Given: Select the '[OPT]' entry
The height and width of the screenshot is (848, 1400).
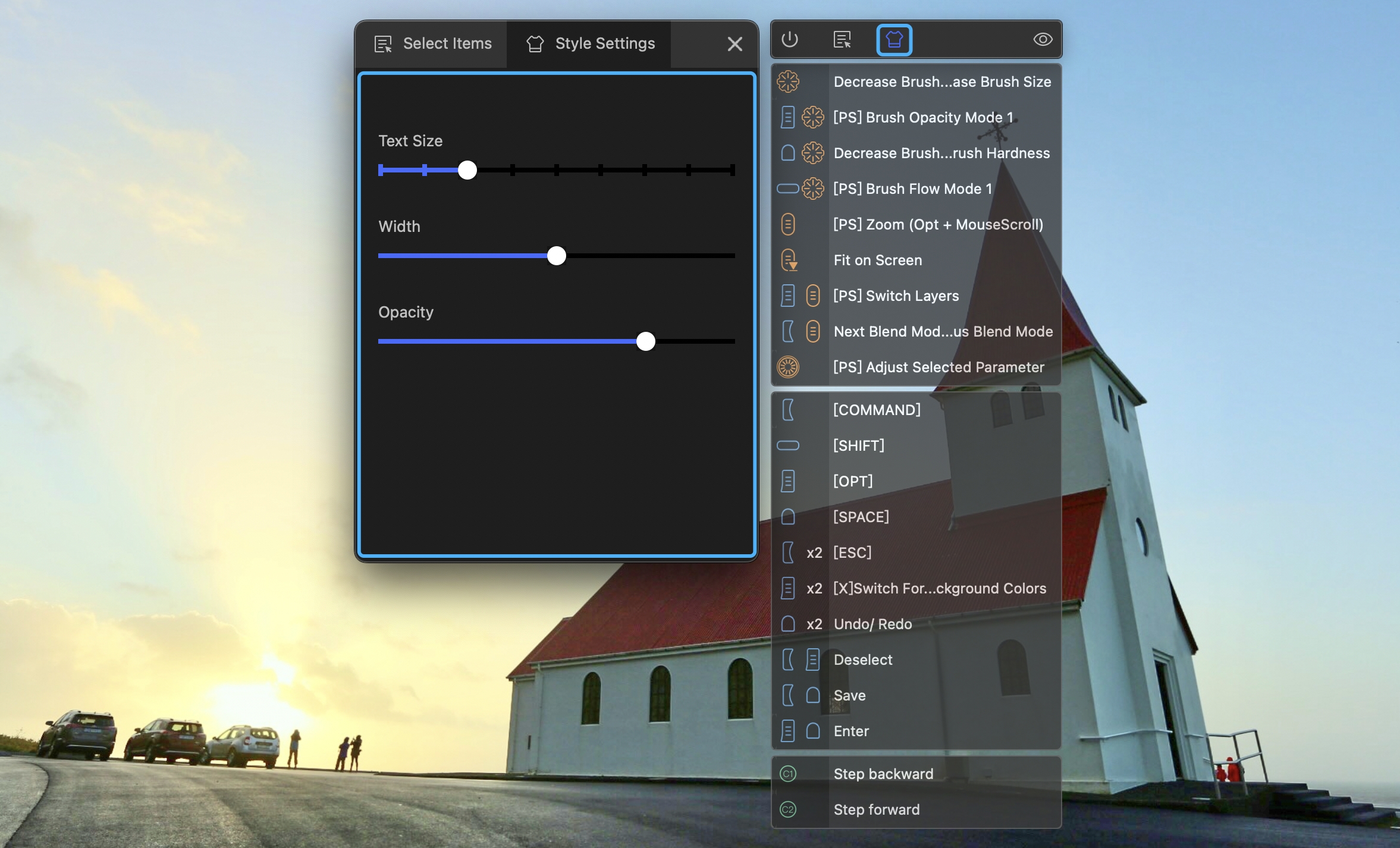Looking at the screenshot, I should [916, 481].
